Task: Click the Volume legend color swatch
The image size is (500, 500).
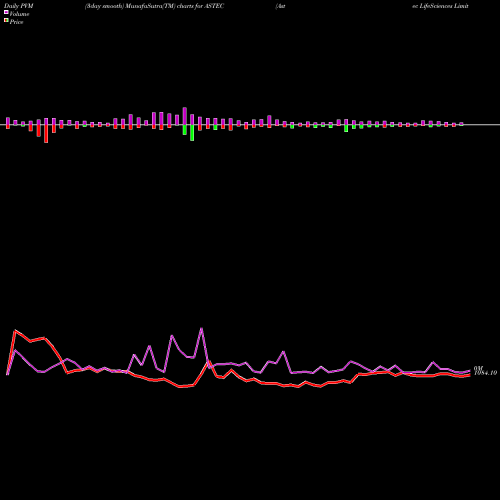Action: [6, 12]
